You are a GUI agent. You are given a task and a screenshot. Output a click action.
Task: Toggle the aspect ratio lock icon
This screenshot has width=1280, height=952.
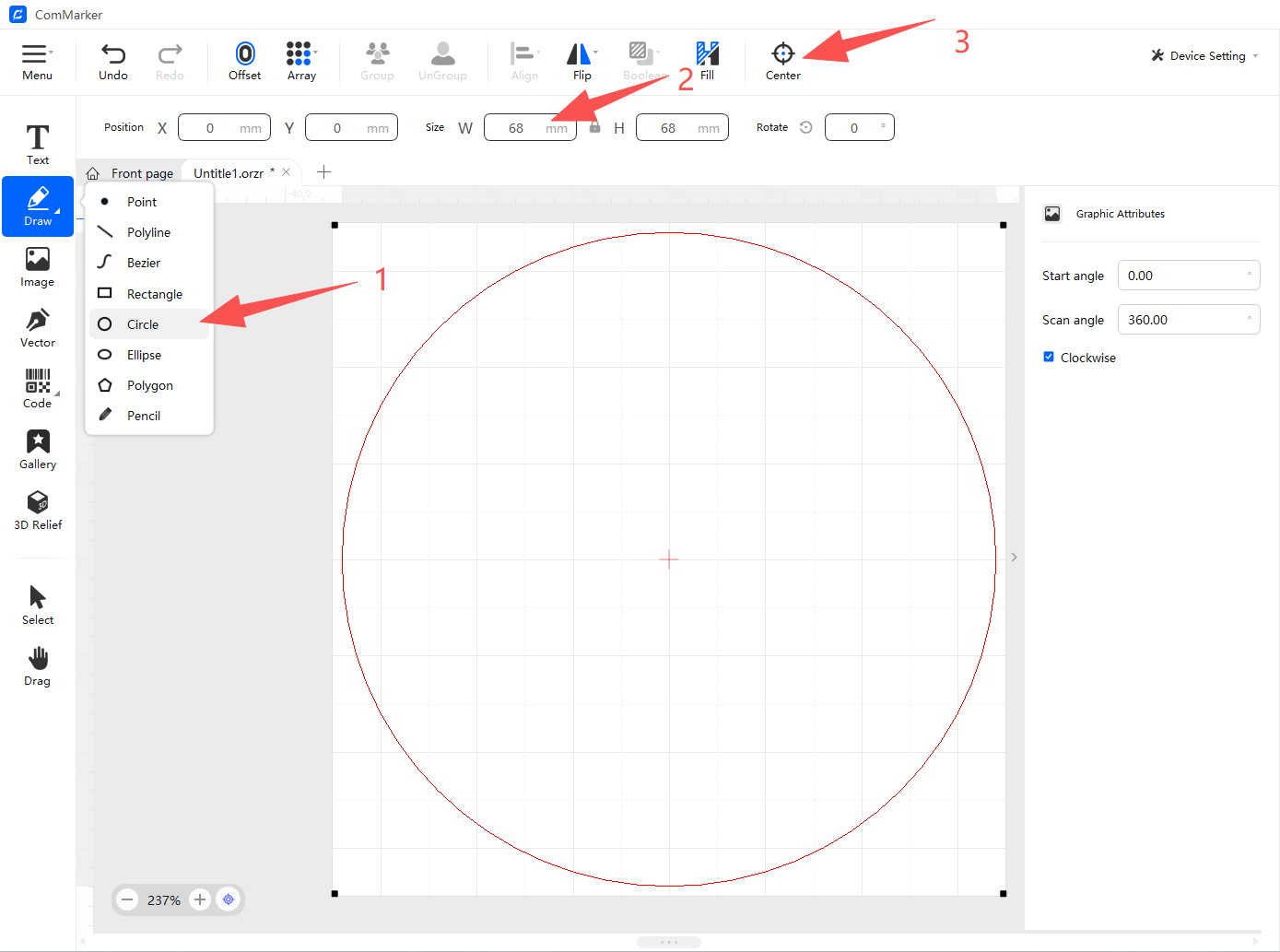(595, 127)
